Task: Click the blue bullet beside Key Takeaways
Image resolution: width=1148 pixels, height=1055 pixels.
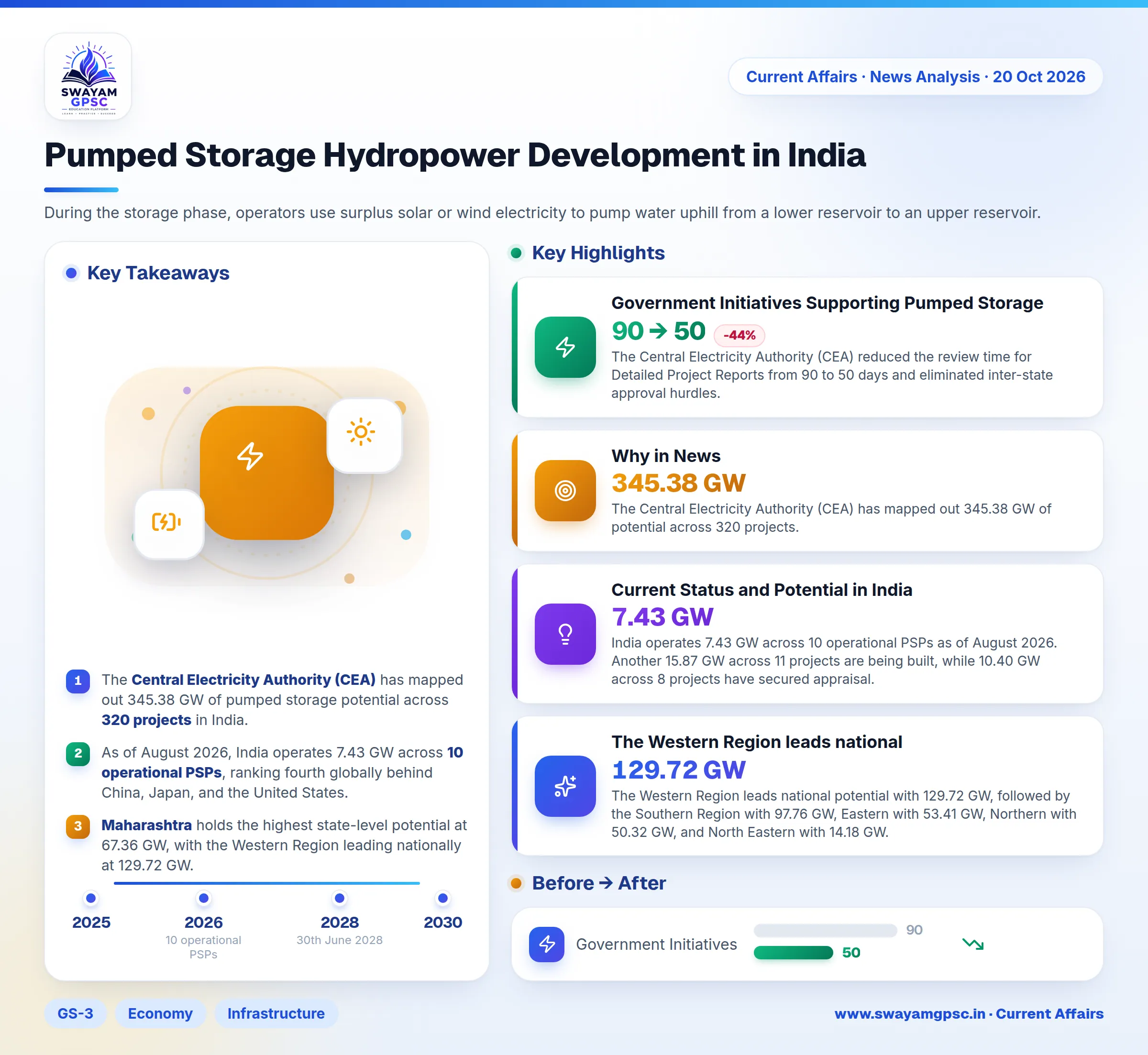Action: (71, 273)
